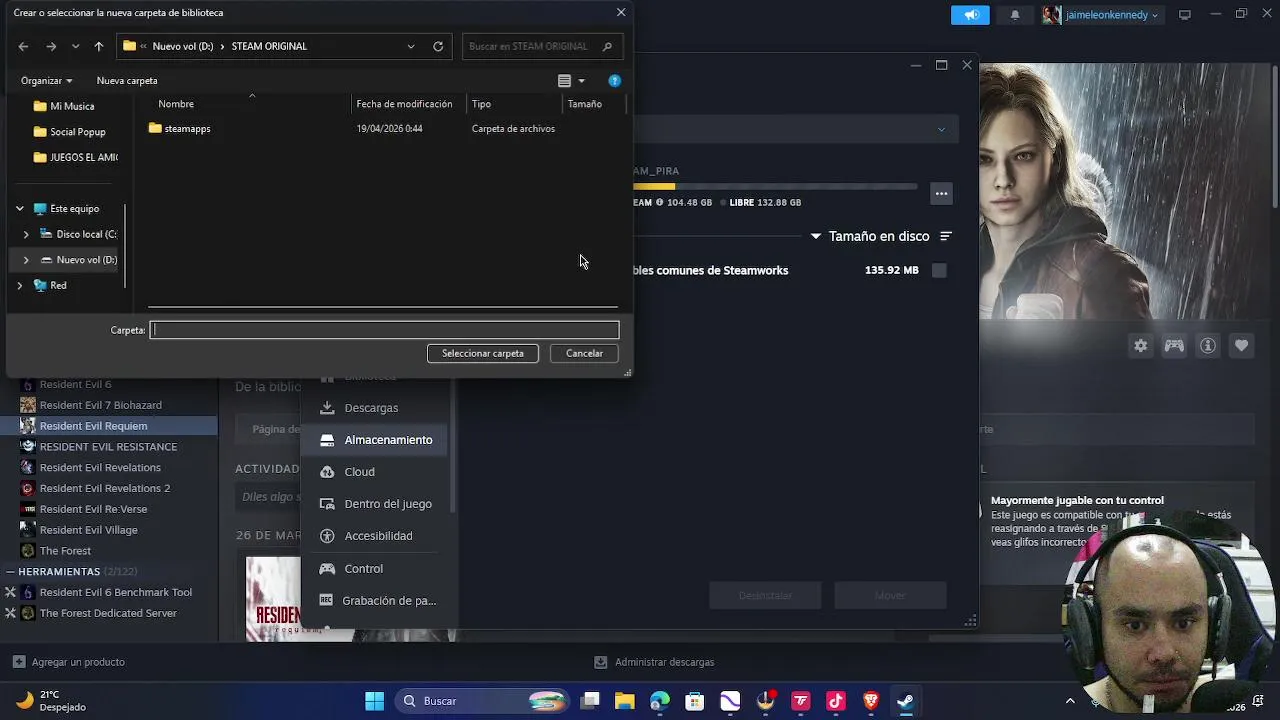Viewport: 1280px width, 720px height.
Task: Switch Steam to Big Picture mode
Action: point(1185,15)
